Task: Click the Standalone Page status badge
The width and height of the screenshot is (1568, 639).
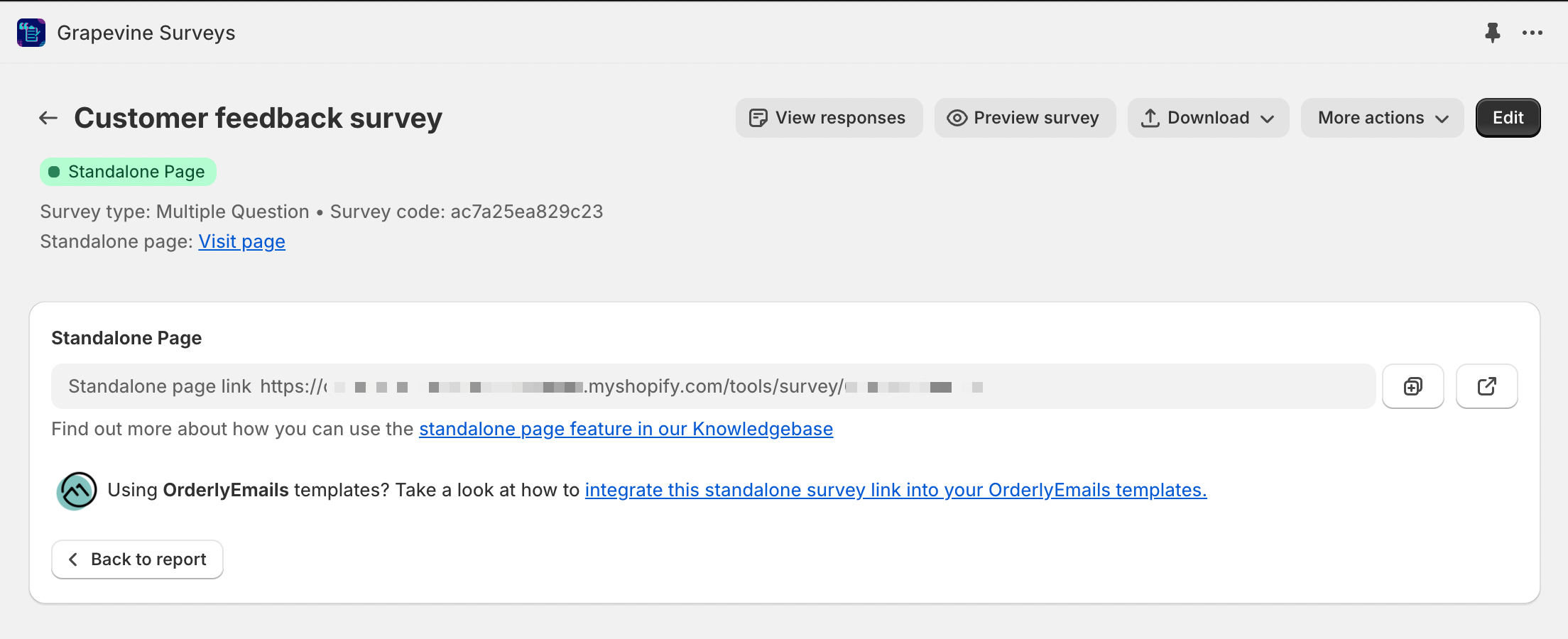Action: (129, 172)
